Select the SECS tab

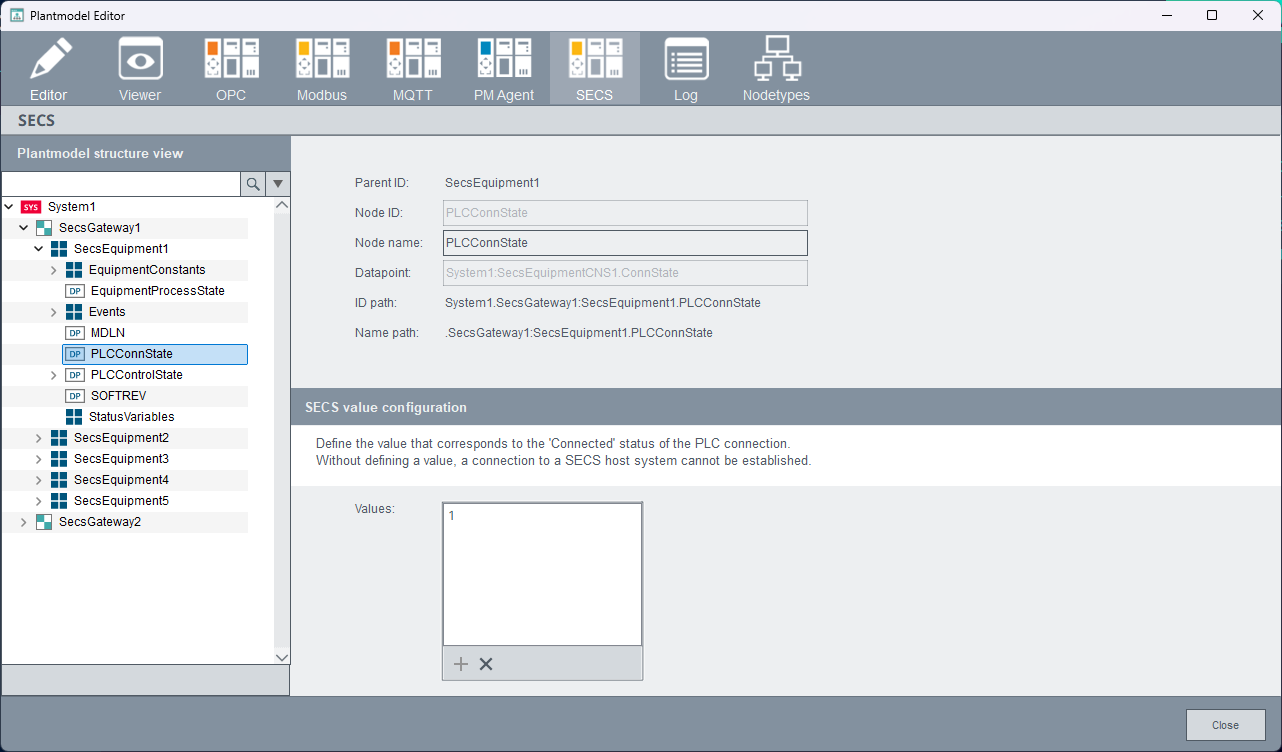[x=594, y=68]
